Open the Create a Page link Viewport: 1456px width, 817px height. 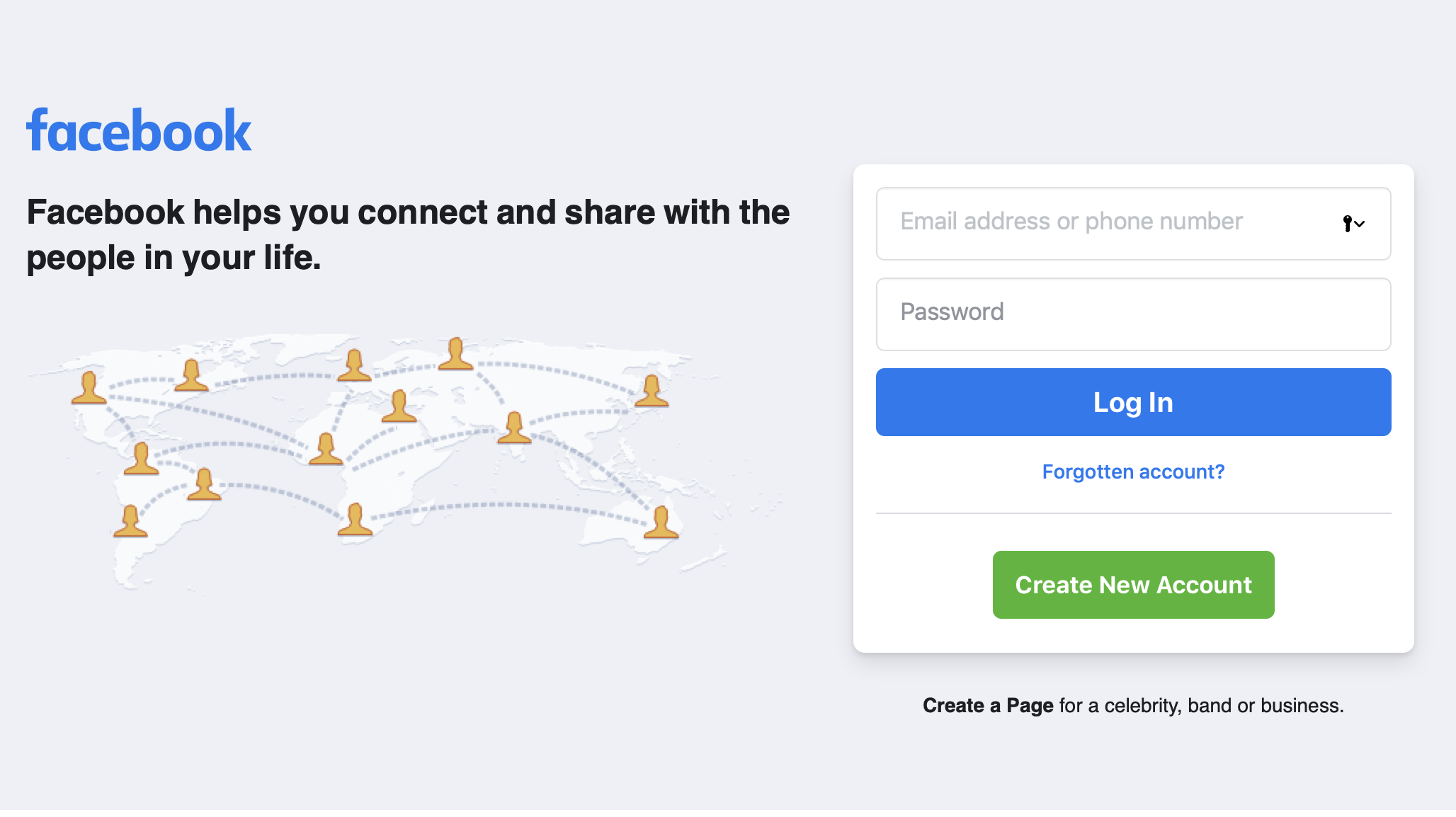pyautogui.click(x=988, y=706)
